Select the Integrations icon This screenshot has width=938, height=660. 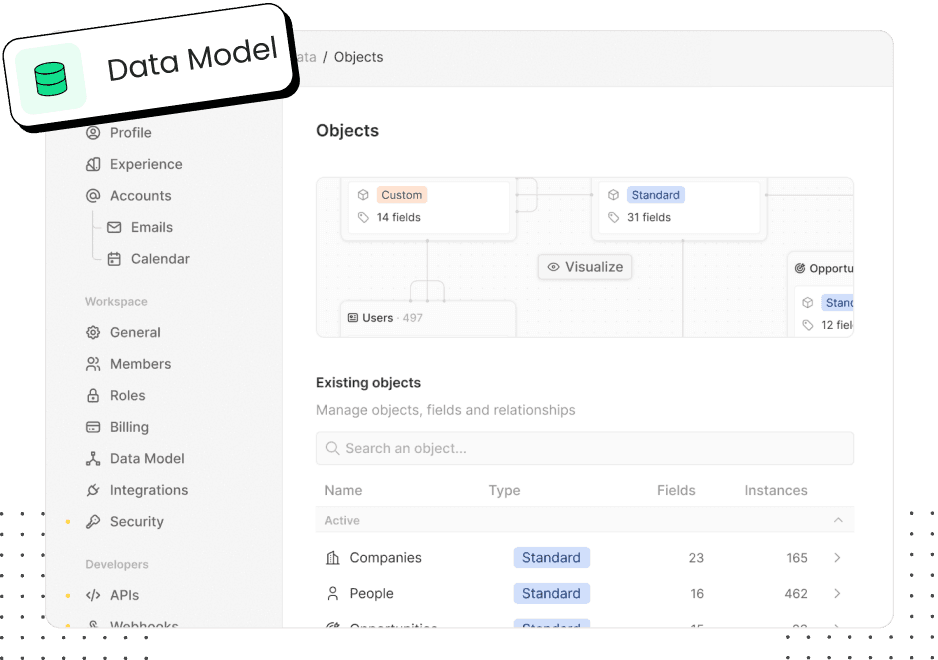92,490
